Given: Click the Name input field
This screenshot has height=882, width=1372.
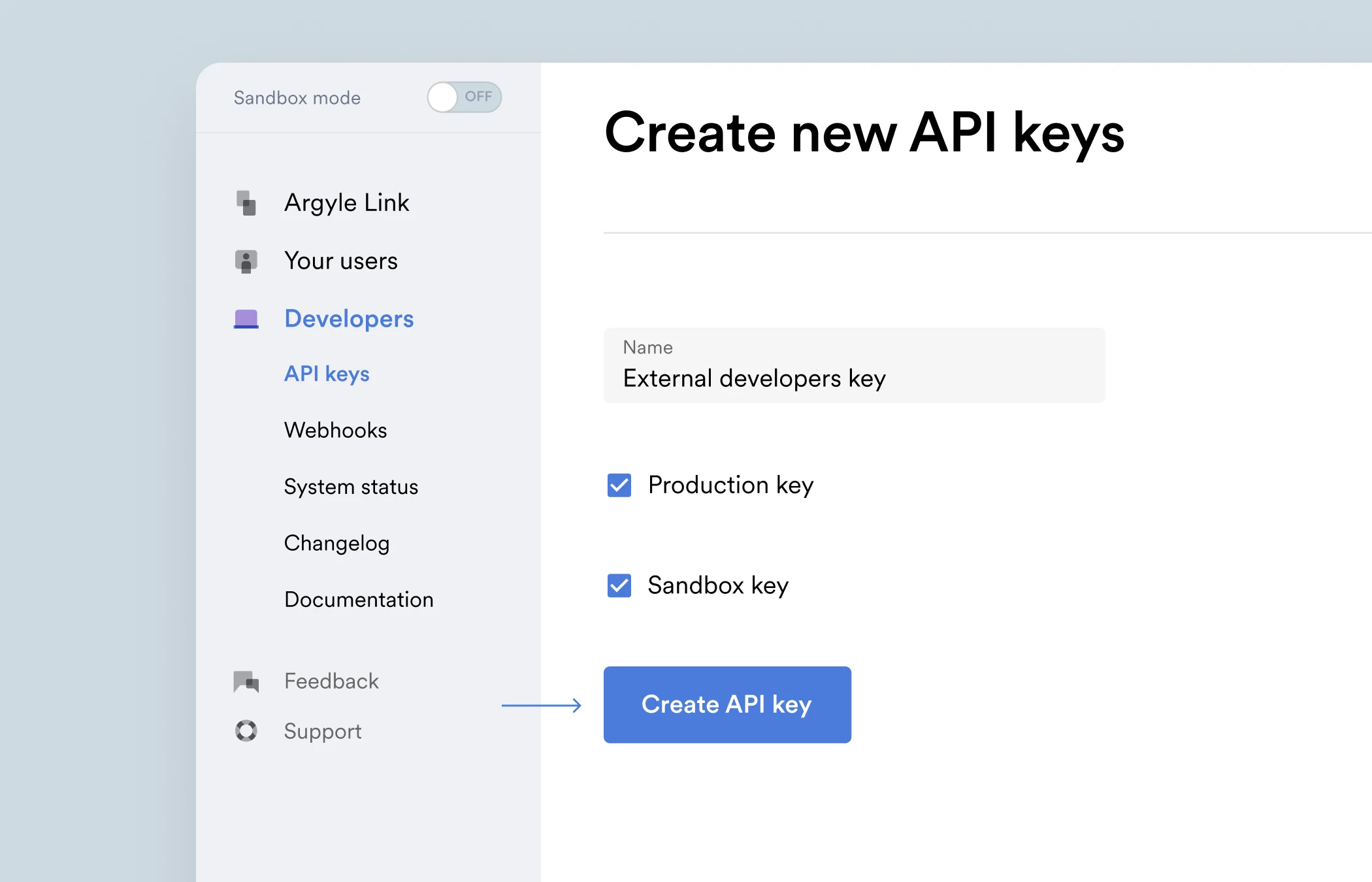Looking at the screenshot, I should 855,365.
